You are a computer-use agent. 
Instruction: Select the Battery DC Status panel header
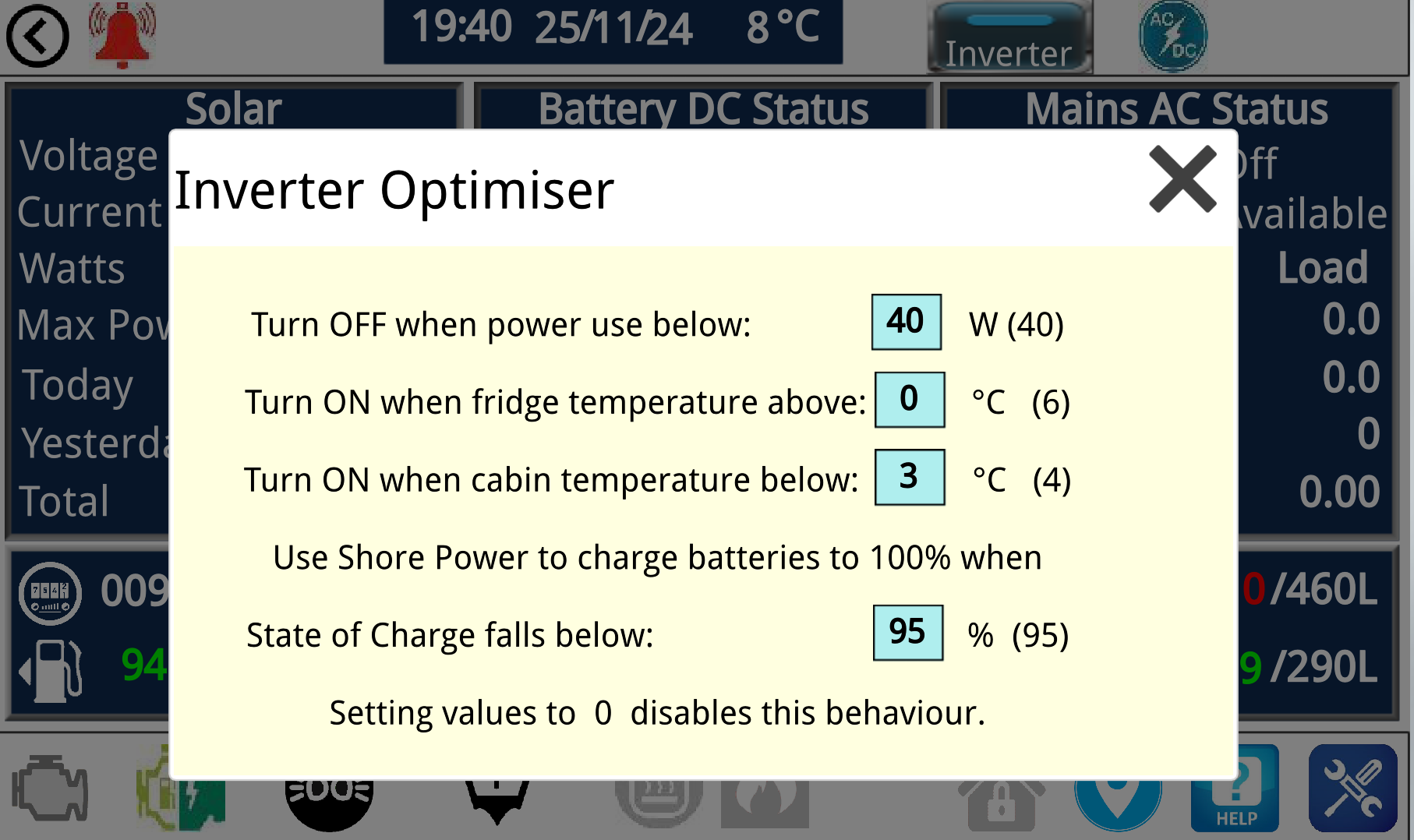pos(702,108)
